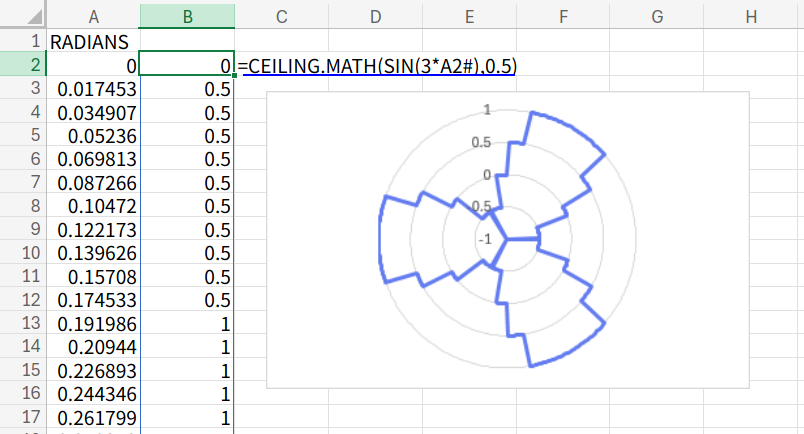Select column B header
This screenshot has height=434, width=804.
pyautogui.click(x=187, y=16)
